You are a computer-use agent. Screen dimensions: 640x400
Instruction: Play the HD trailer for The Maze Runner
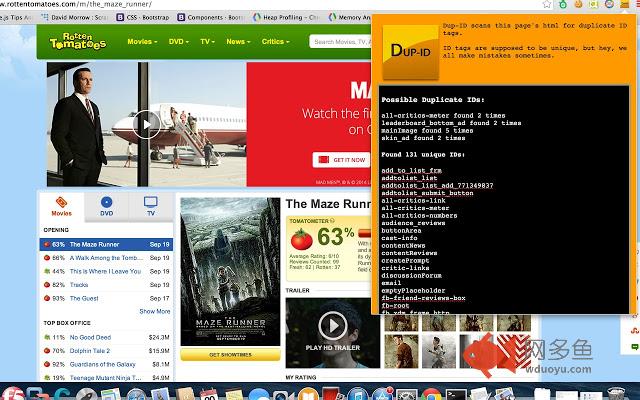tap(333, 327)
